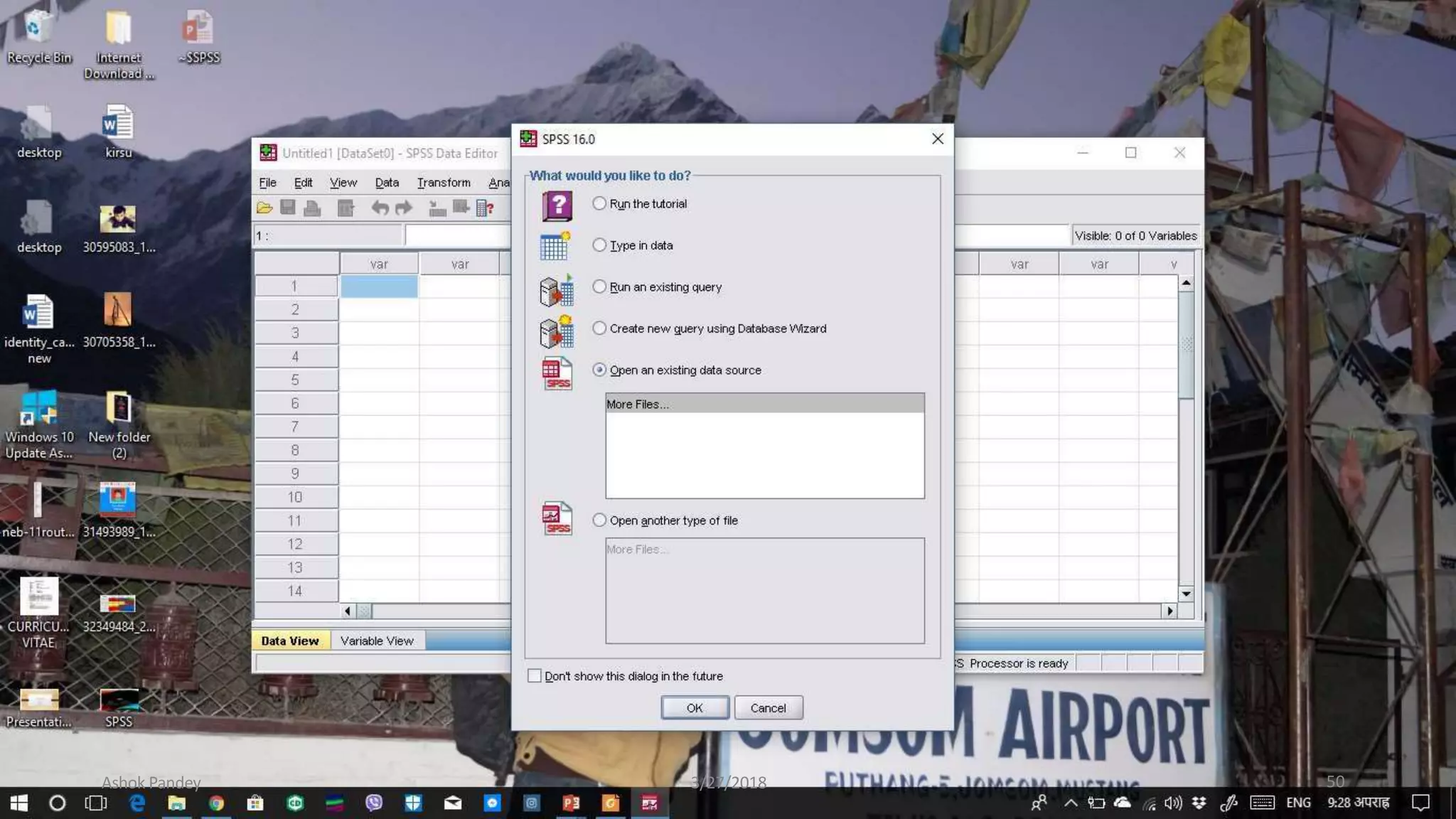This screenshot has width=1456, height=819.
Task: Select the Type in data radio button
Action: (599, 245)
